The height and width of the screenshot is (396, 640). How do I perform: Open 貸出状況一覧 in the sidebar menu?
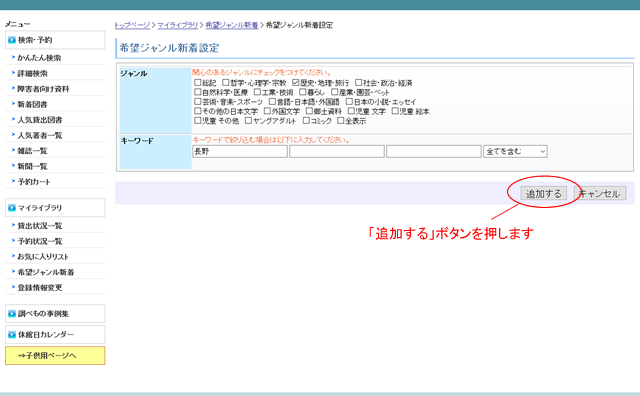pyautogui.click(x=40, y=226)
